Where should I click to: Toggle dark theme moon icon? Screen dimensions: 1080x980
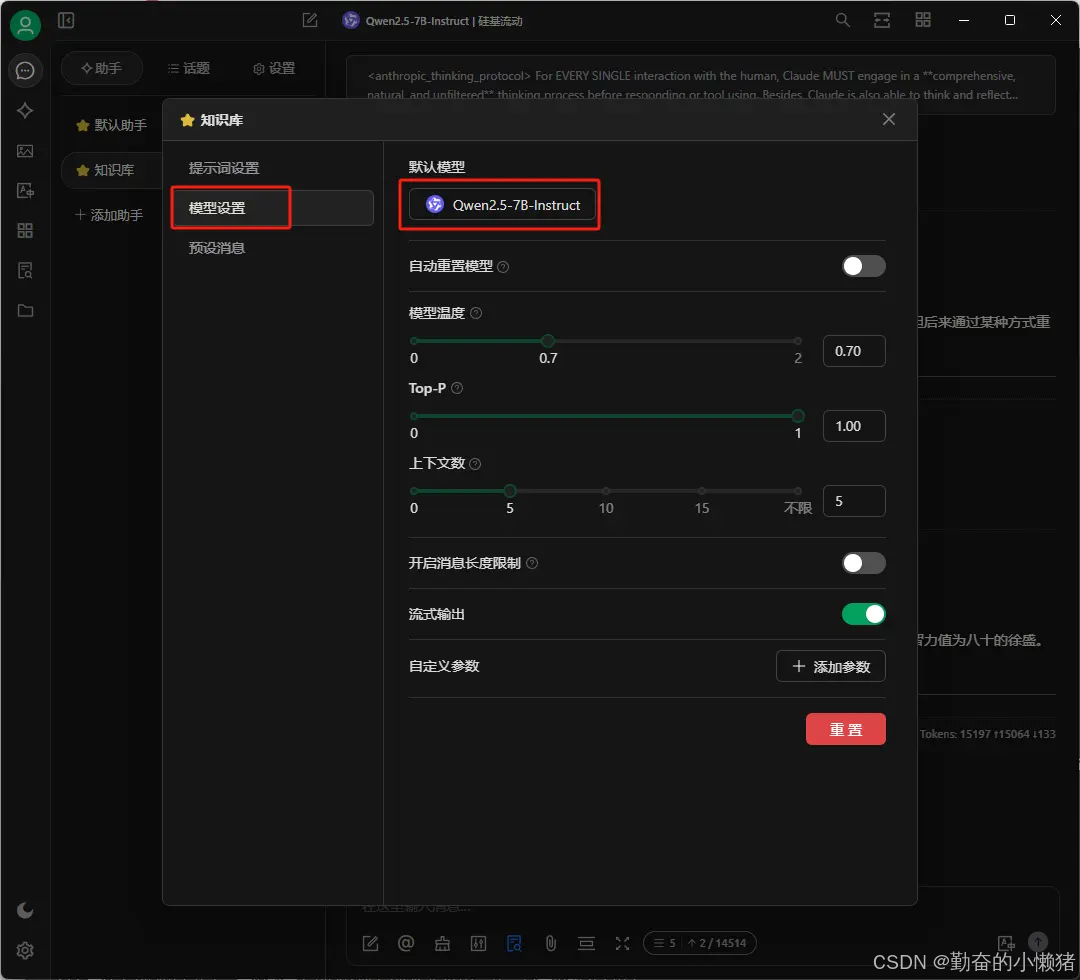point(25,910)
